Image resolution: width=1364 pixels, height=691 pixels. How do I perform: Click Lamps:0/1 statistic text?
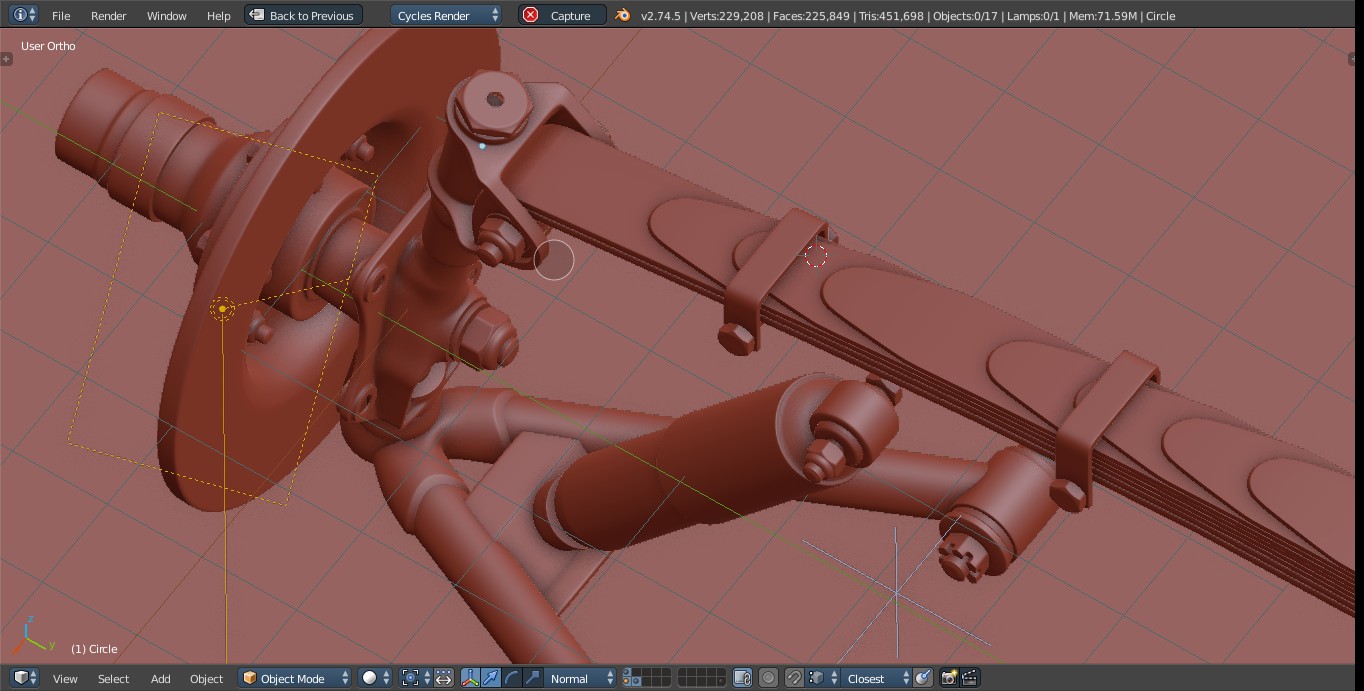point(1031,16)
